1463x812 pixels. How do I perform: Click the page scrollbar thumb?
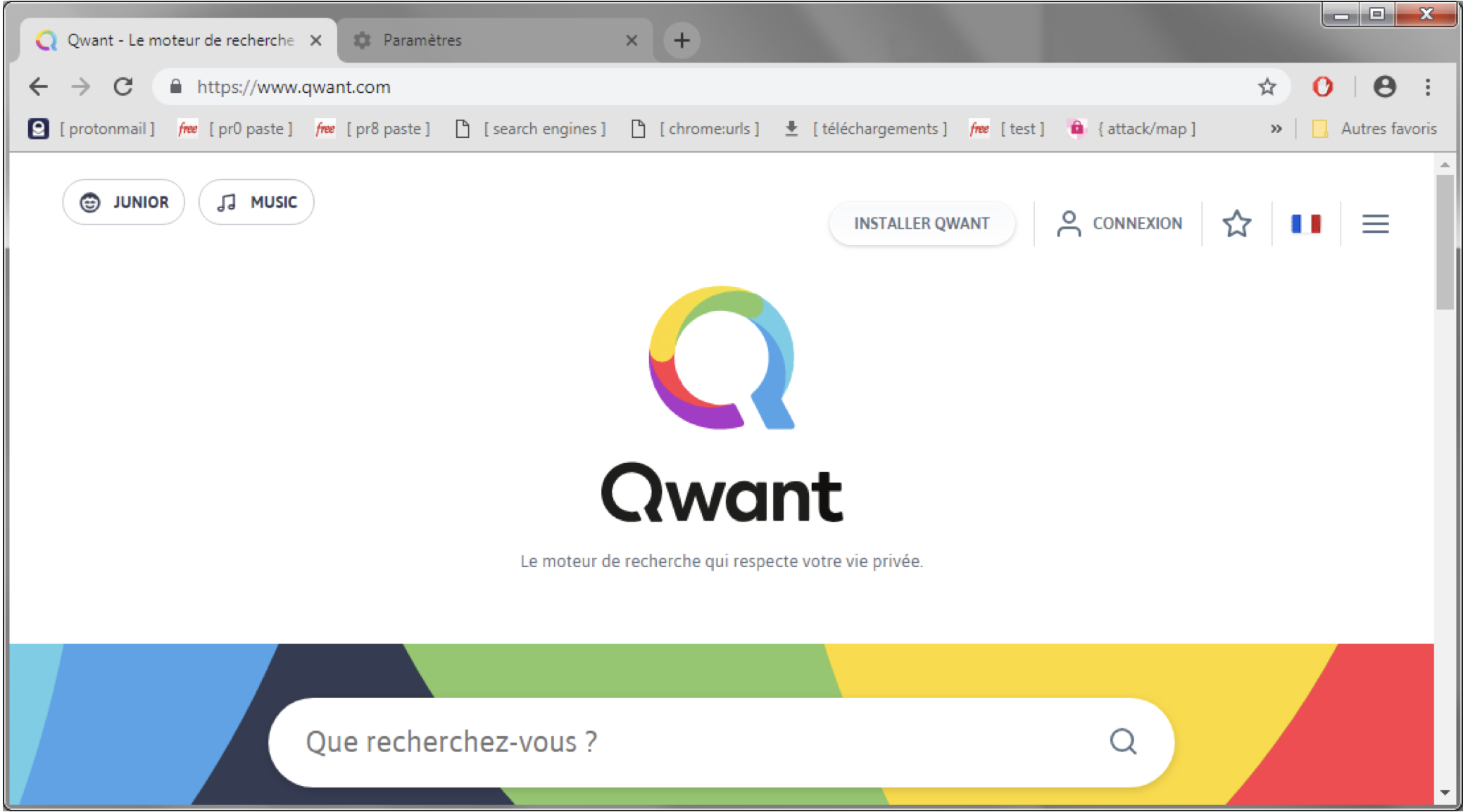click(1445, 242)
